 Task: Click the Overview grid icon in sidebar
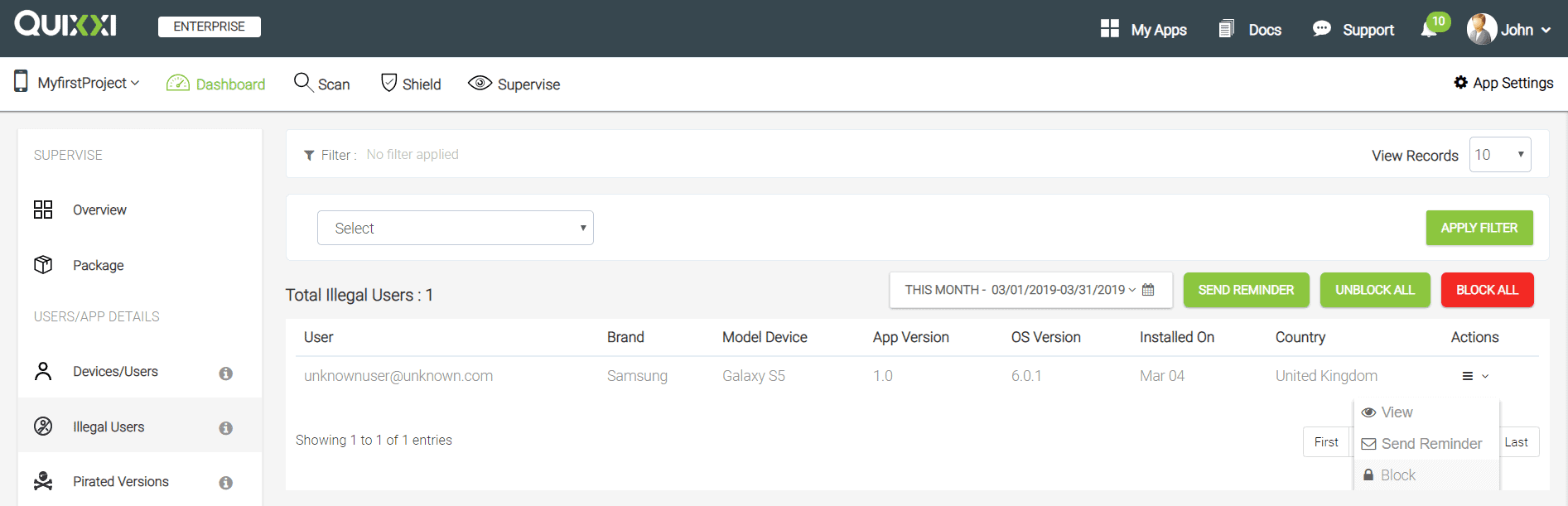tap(43, 210)
